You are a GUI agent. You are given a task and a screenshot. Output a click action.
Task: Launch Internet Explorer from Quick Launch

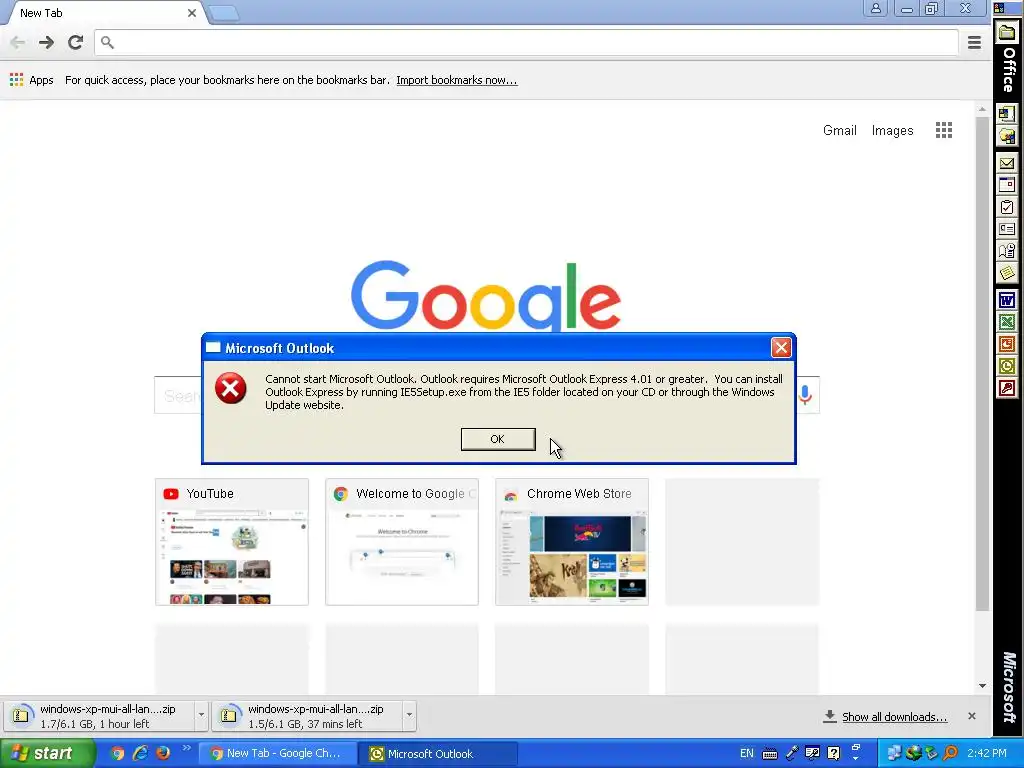[140, 753]
